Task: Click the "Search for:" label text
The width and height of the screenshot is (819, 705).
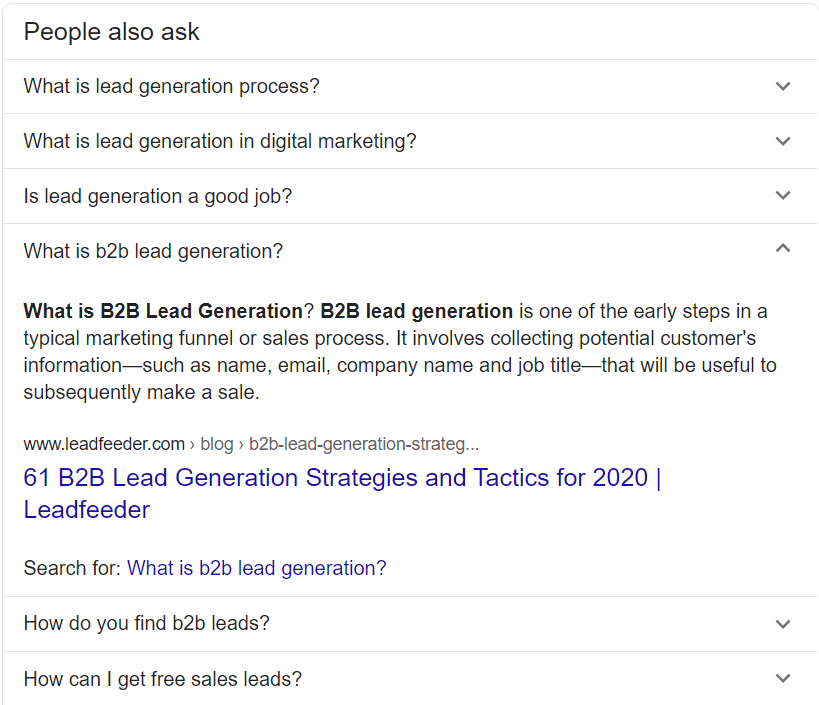Action: [x=72, y=568]
